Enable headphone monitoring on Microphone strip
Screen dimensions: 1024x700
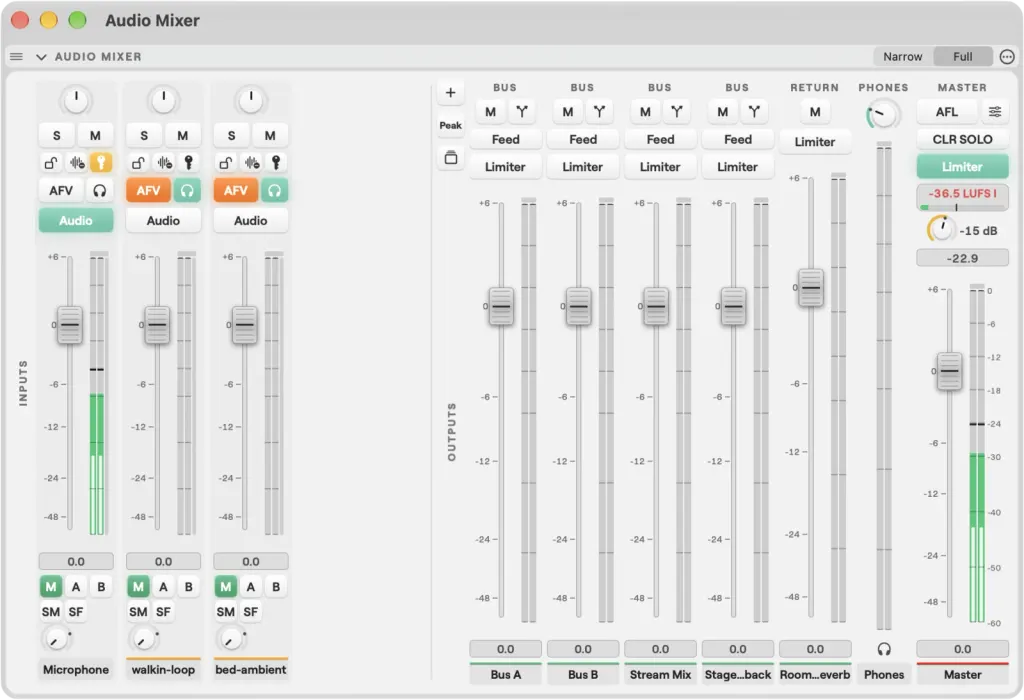[x=99, y=191]
